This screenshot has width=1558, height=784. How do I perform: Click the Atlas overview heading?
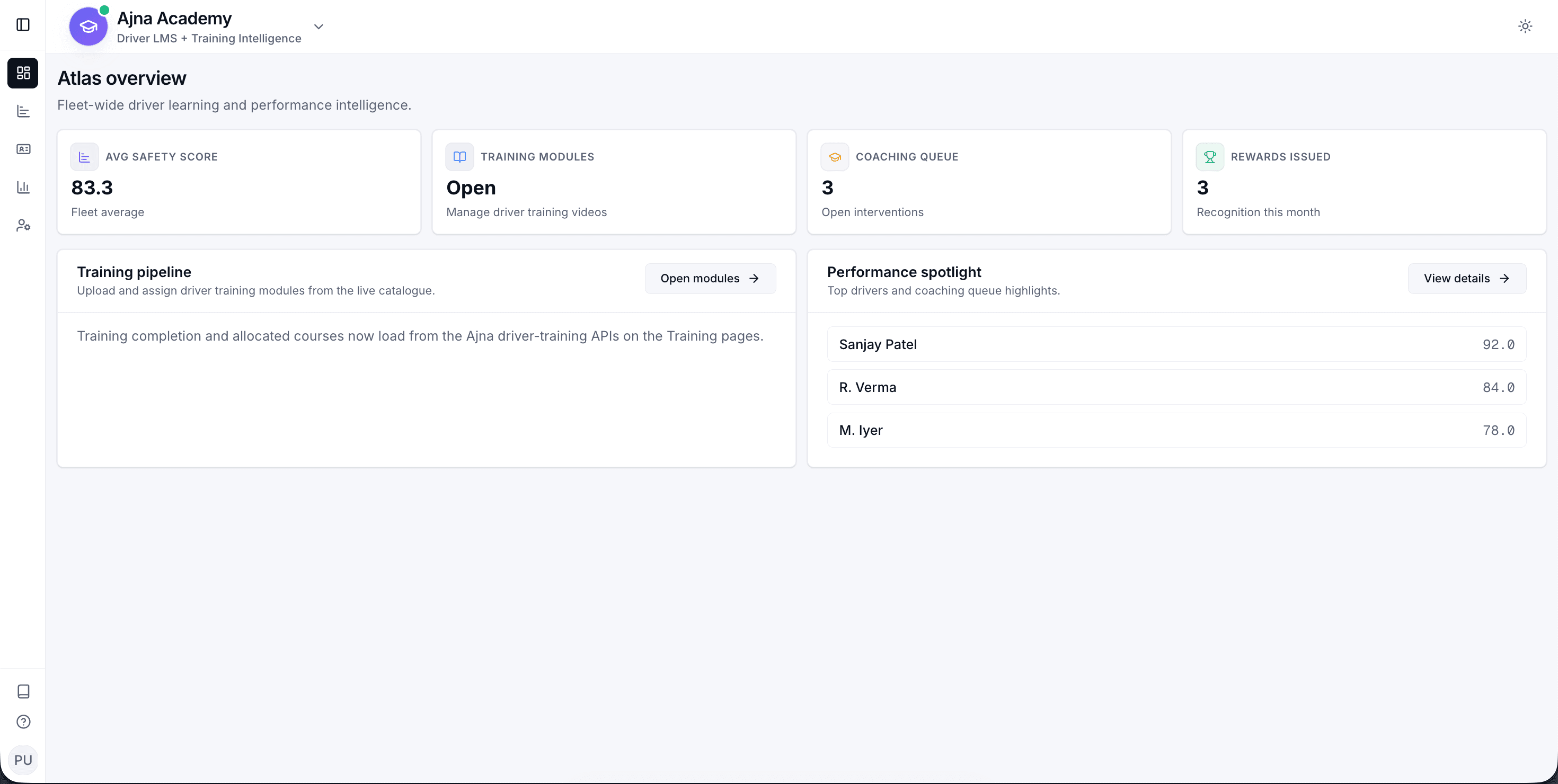click(121, 78)
